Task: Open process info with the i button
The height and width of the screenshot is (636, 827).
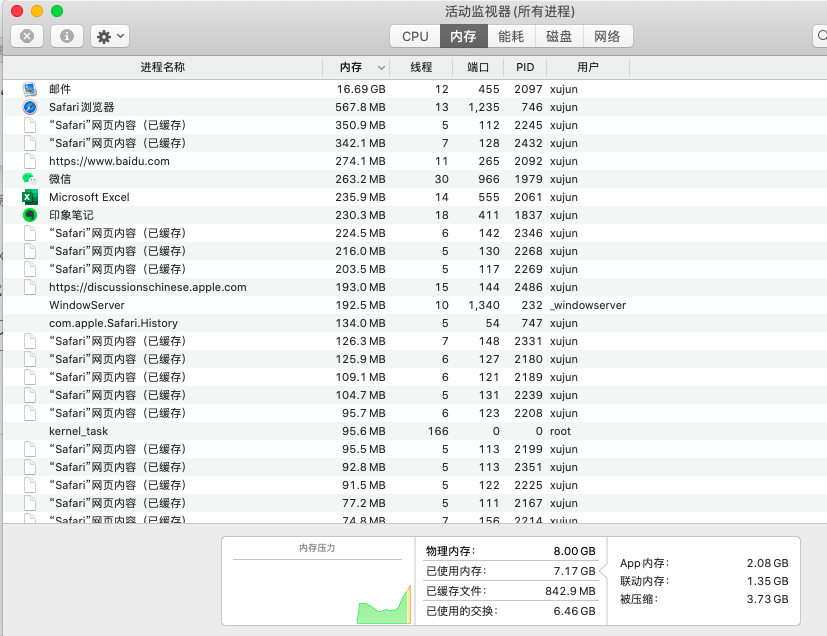Action: (67, 36)
